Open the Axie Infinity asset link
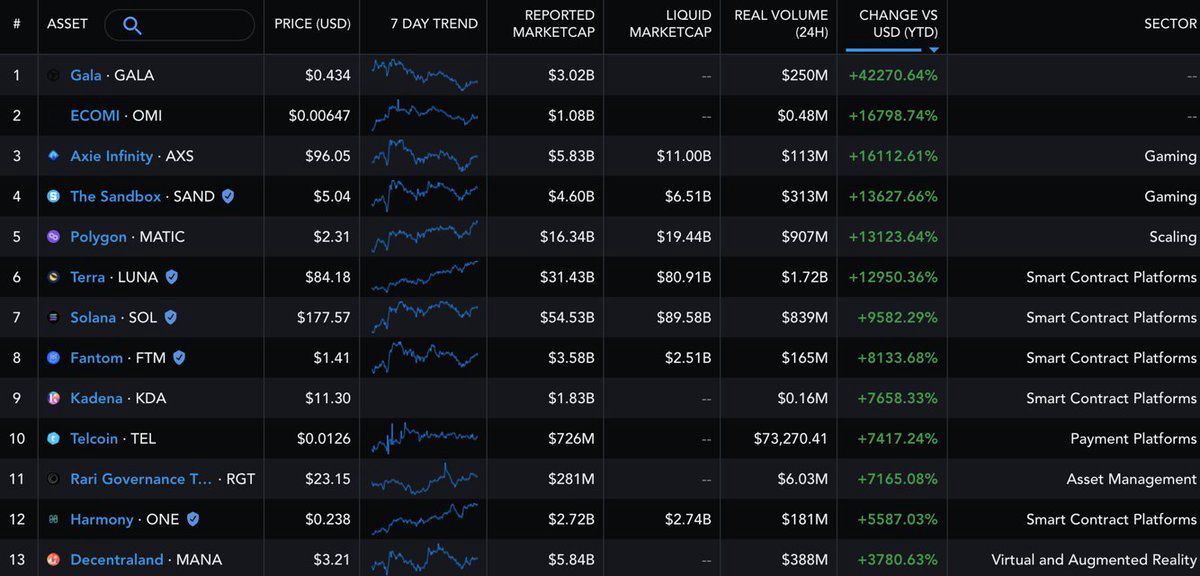Image resolution: width=1200 pixels, height=576 pixels. [112, 156]
